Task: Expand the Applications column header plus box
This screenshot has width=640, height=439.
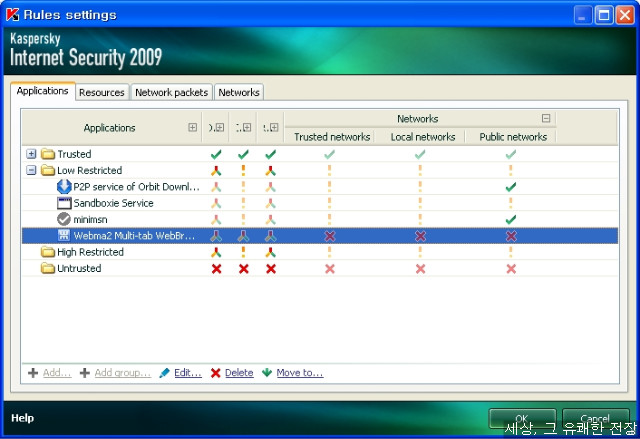Action: [192, 127]
